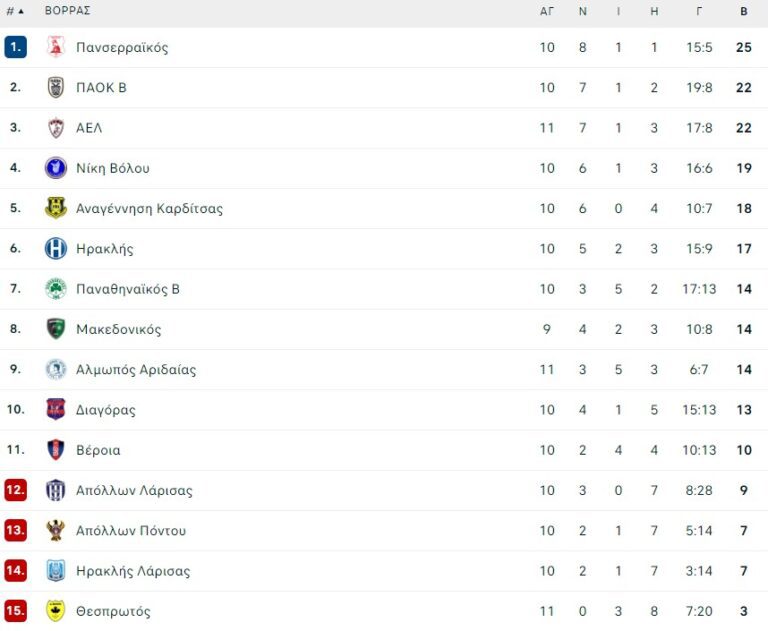Sort standings by Β points column
The height and width of the screenshot is (631, 768).
(744, 11)
